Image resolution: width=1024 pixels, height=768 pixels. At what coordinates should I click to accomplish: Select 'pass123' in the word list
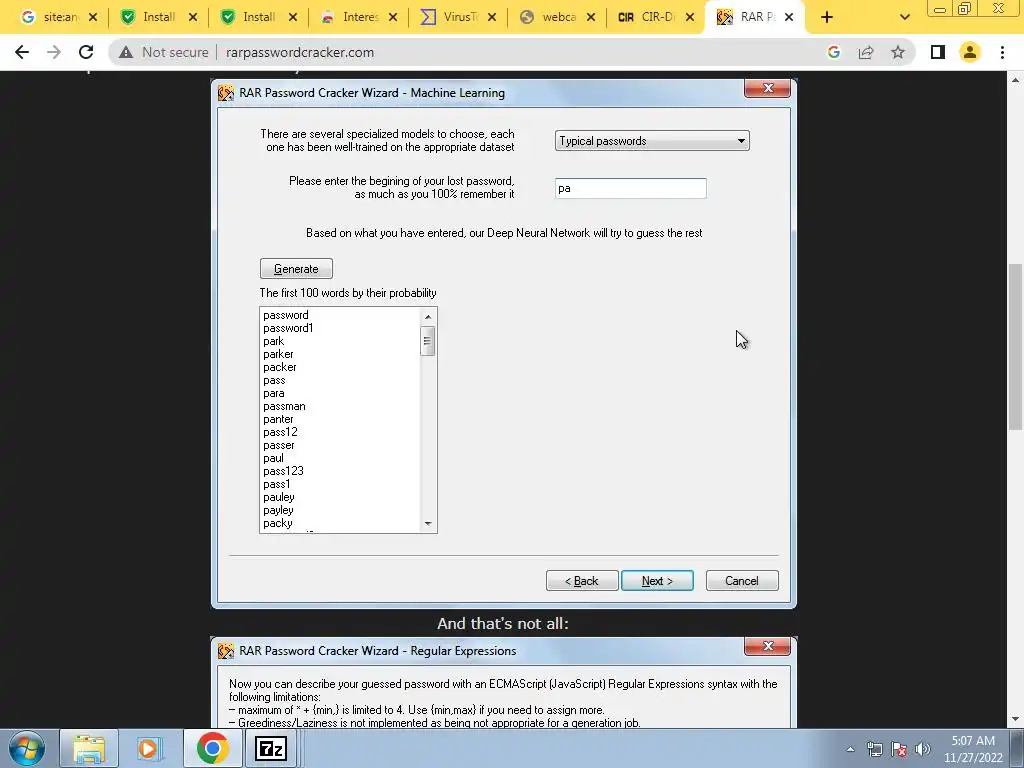coord(283,471)
